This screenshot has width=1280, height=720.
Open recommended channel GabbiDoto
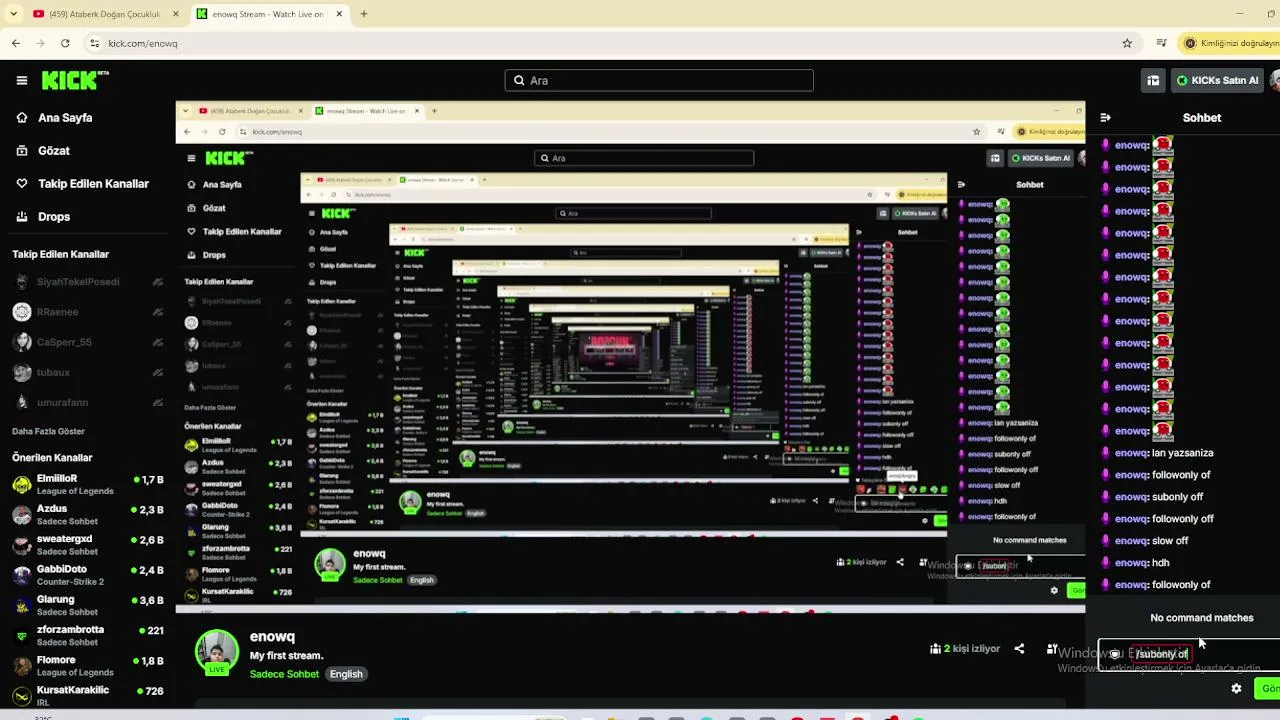tap(87, 575)
